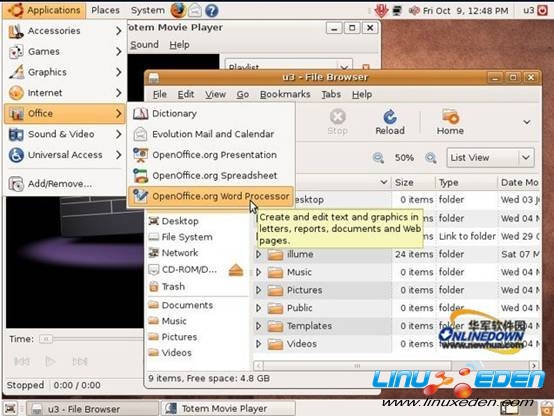Expand the Pictures folder row
The height and width of the screenshot is (416, 554).
[259, 291]
